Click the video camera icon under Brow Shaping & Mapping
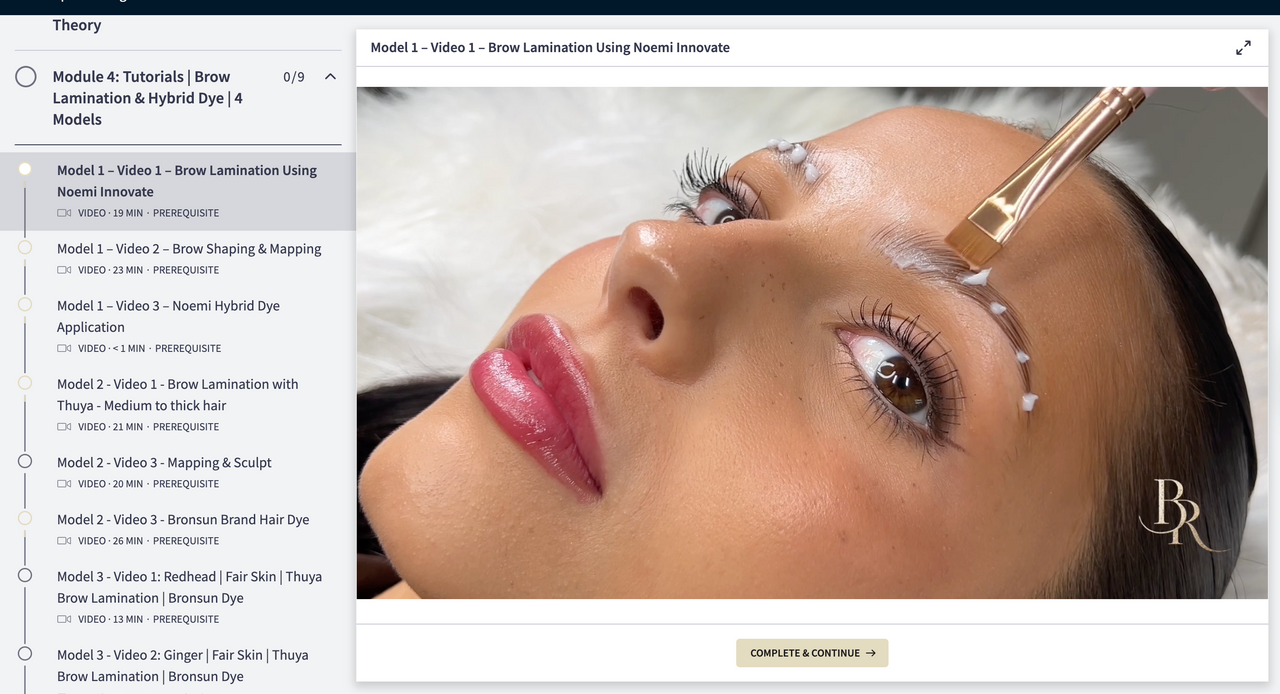The height and width of the screenshot is (694, 1280). point(64,270)
